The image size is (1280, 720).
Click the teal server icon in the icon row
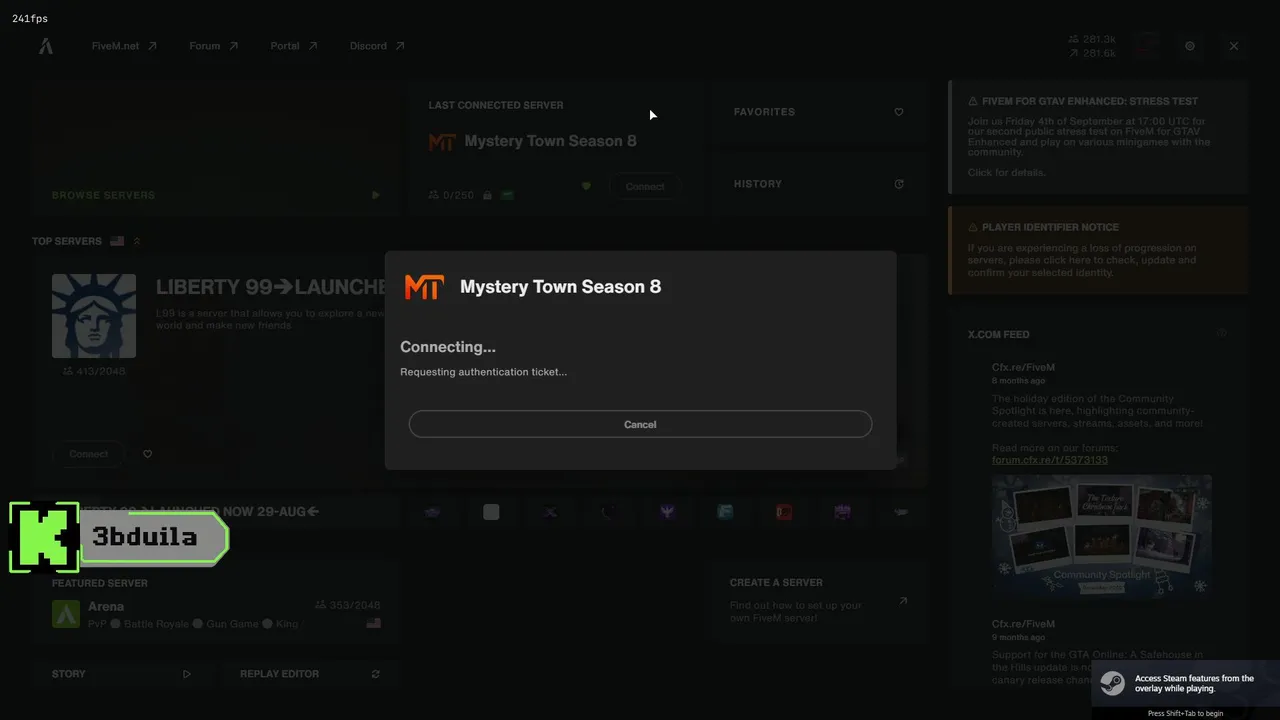tap(725, 512)
